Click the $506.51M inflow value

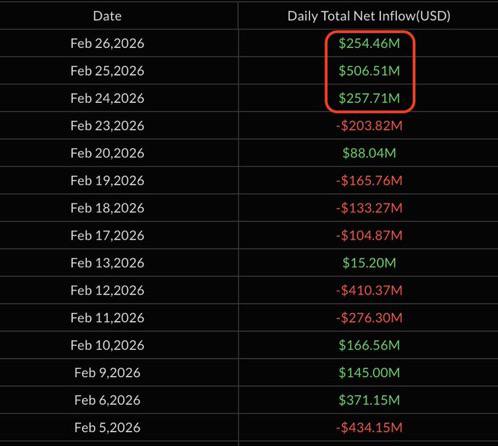369,71
